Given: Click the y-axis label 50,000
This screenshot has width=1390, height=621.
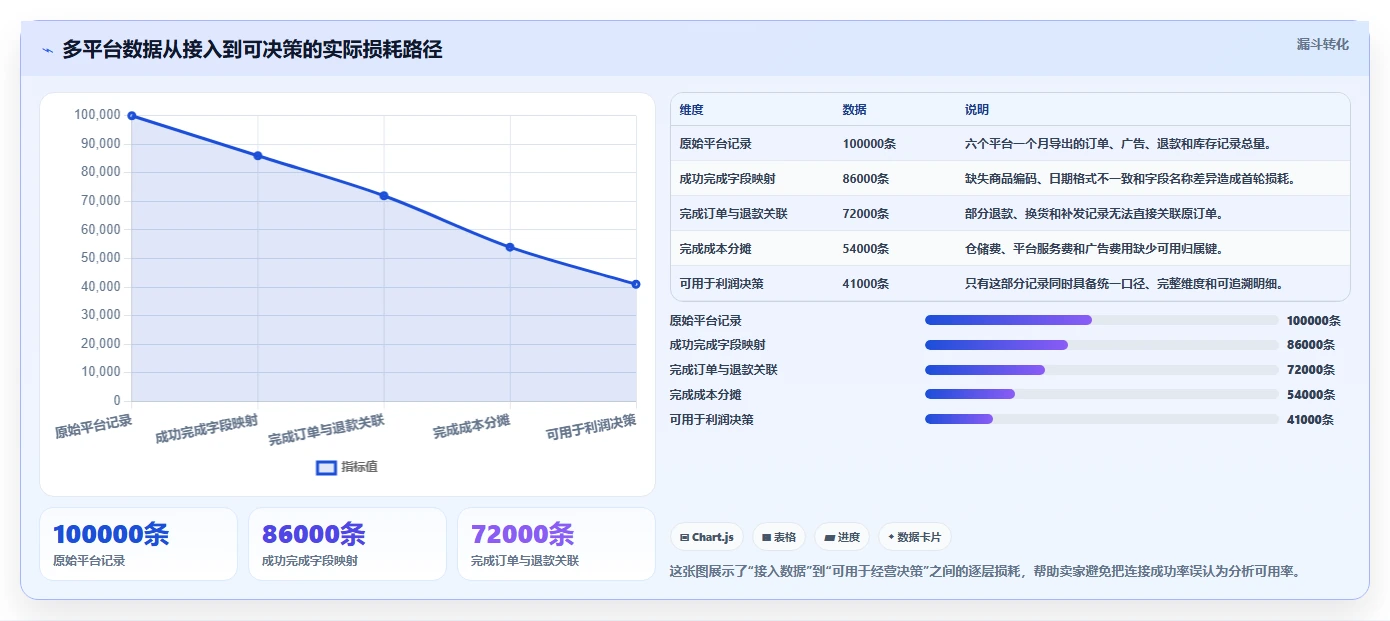Looking at the screenshot, I should (100, 258).
